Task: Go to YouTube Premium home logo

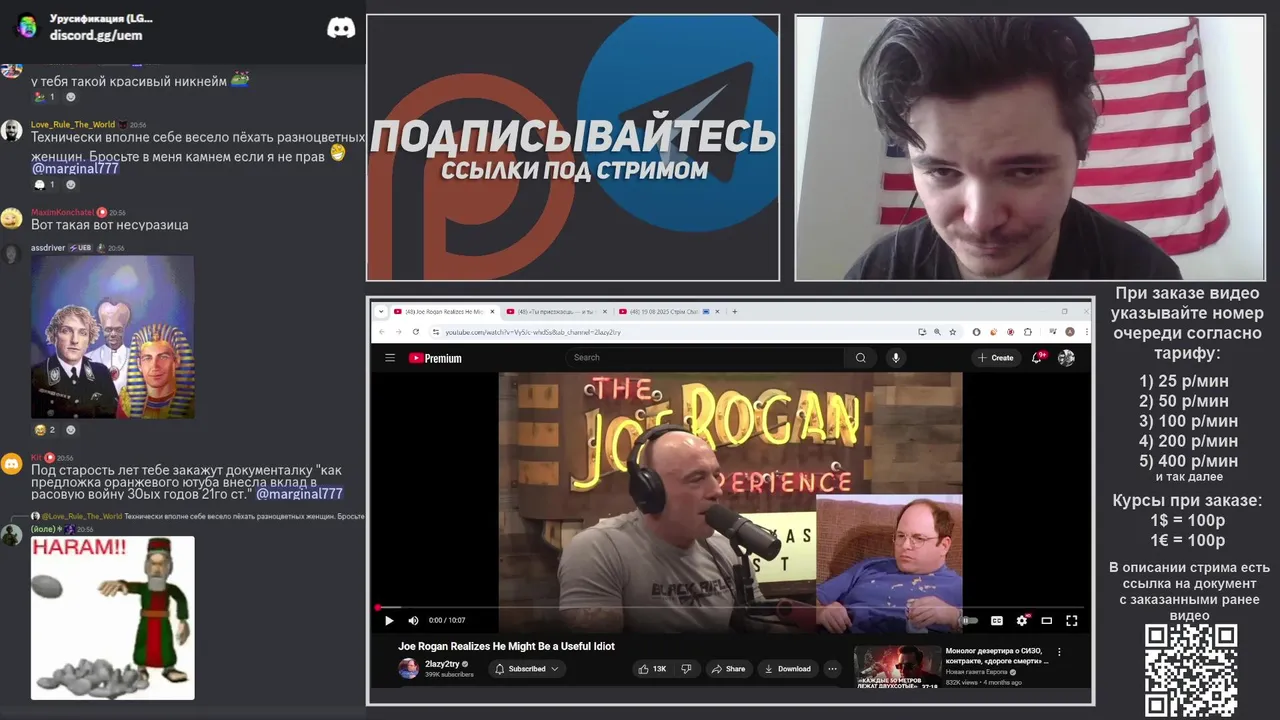Action: tap(435, 358)
